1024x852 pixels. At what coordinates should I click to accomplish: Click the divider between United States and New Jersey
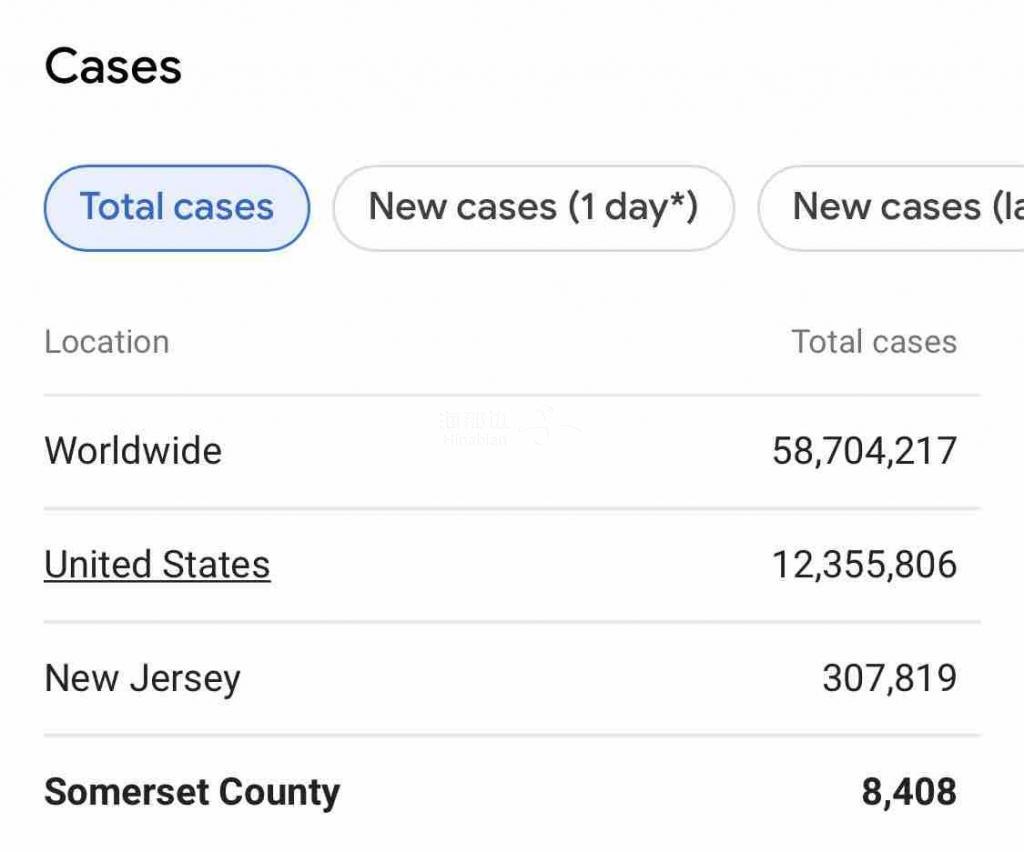512,622
